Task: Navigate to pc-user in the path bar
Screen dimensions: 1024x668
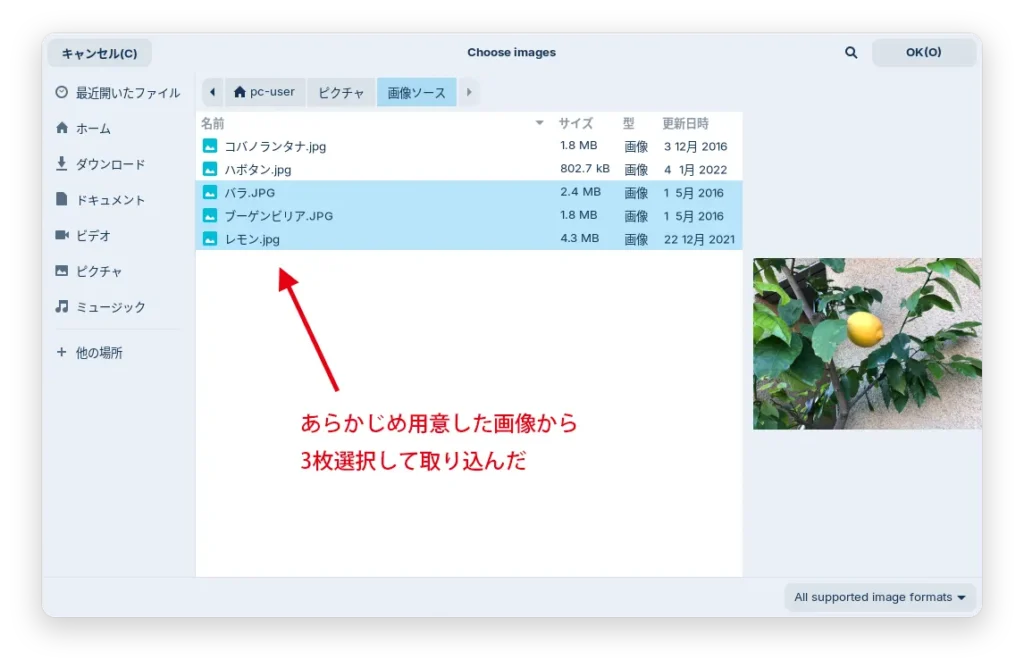Action: tap(265, 92)
